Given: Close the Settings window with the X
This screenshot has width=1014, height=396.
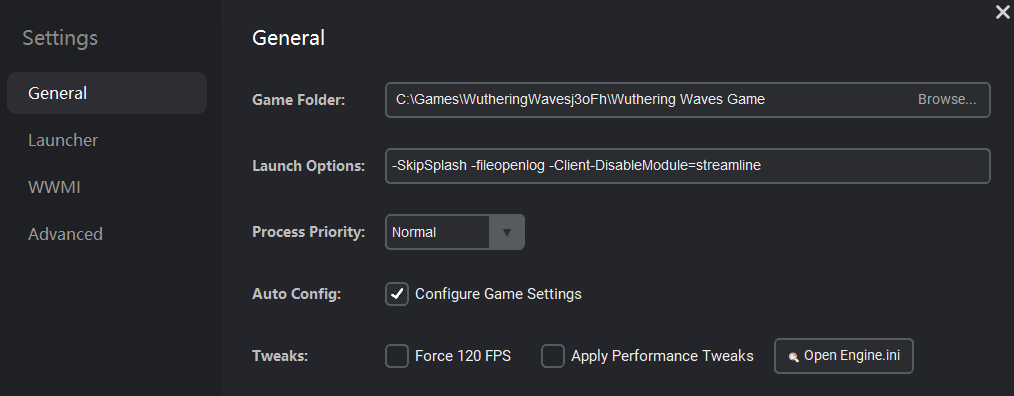Looking at the screenshot, I should tap(1002, 12).
